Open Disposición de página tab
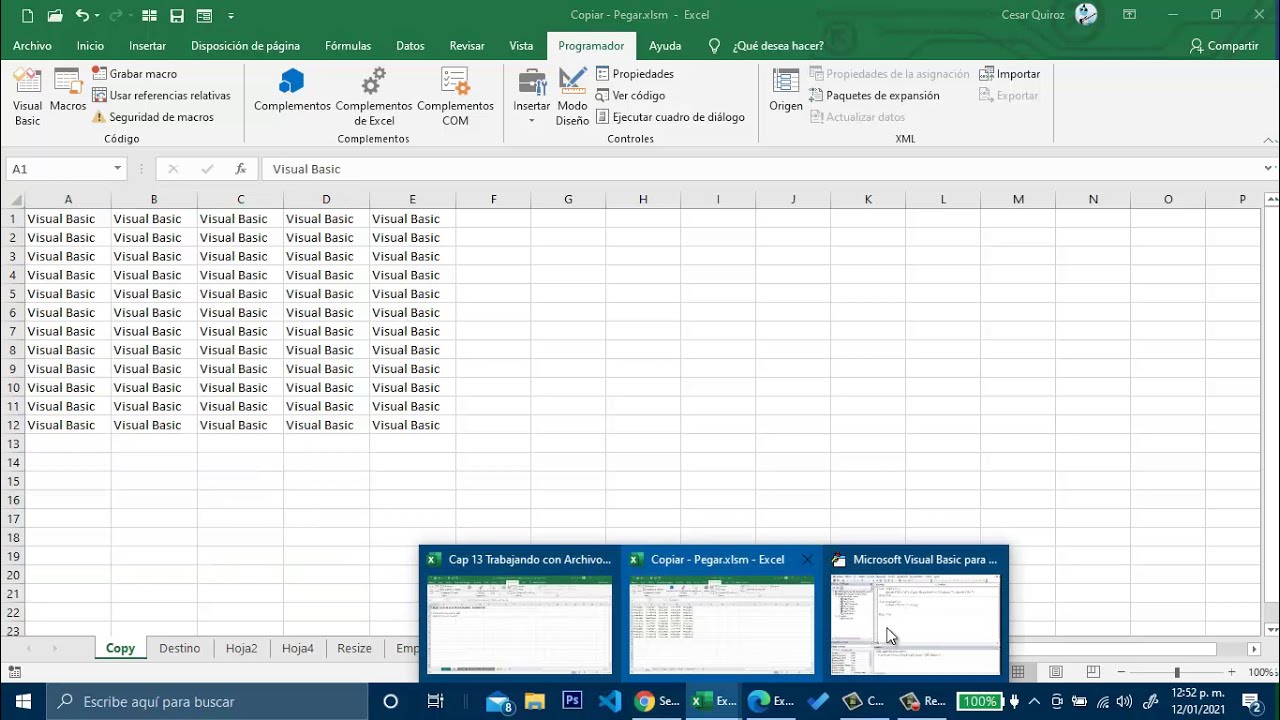1280x720 pixels. click(x=245, y=46)
